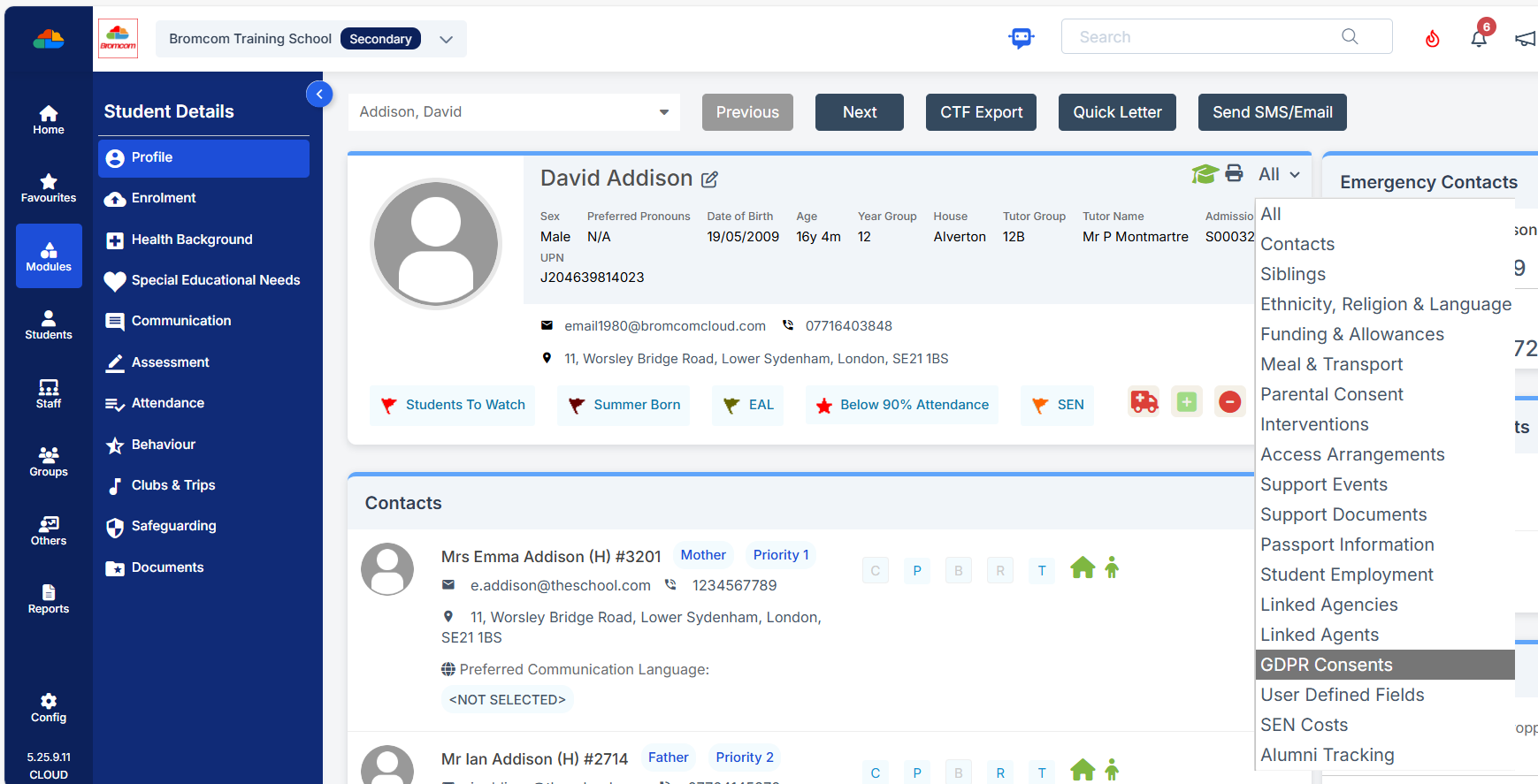Image resolution: width=1538 pixels, height=784 pixels.
Task: Click the edit pencil icon beside David Addison
Action: point(709,179)
